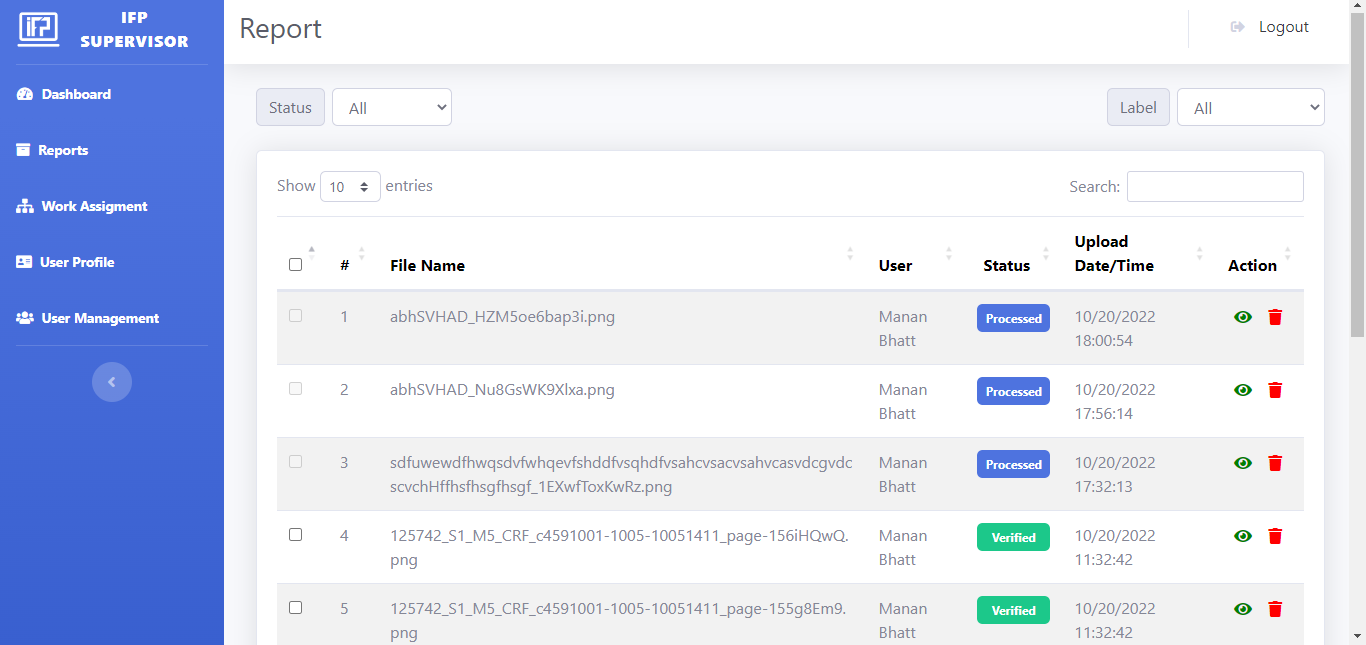The height and width of the screenshot is (645, 1366).
Task: Open User Management page
Action: coord(100,318)
